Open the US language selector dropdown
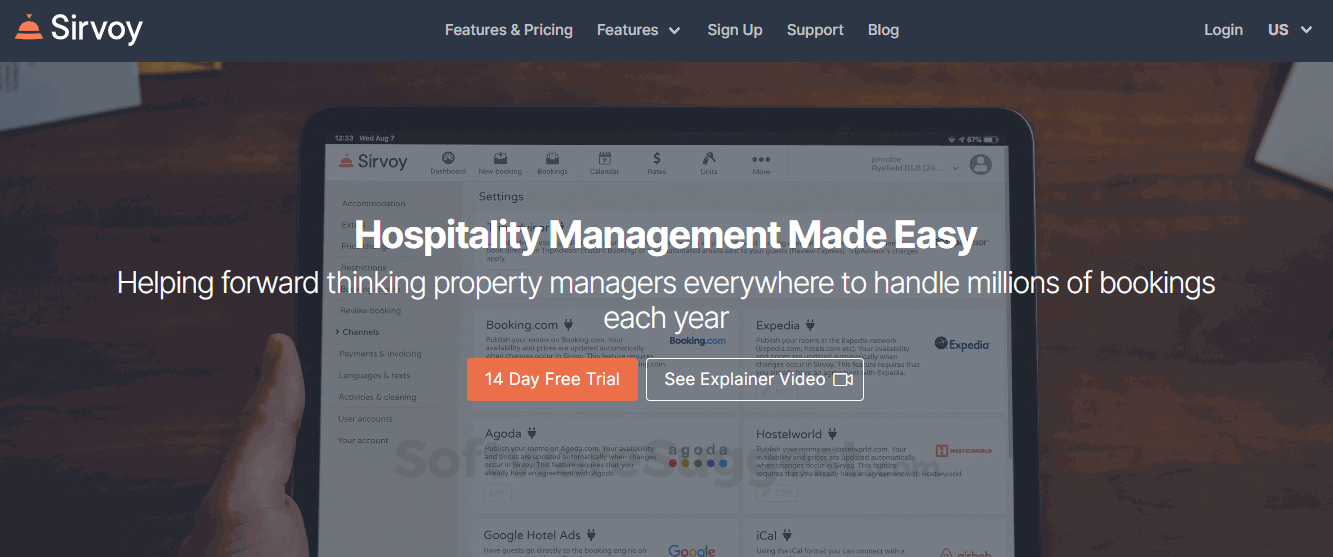 point(1290,30)
